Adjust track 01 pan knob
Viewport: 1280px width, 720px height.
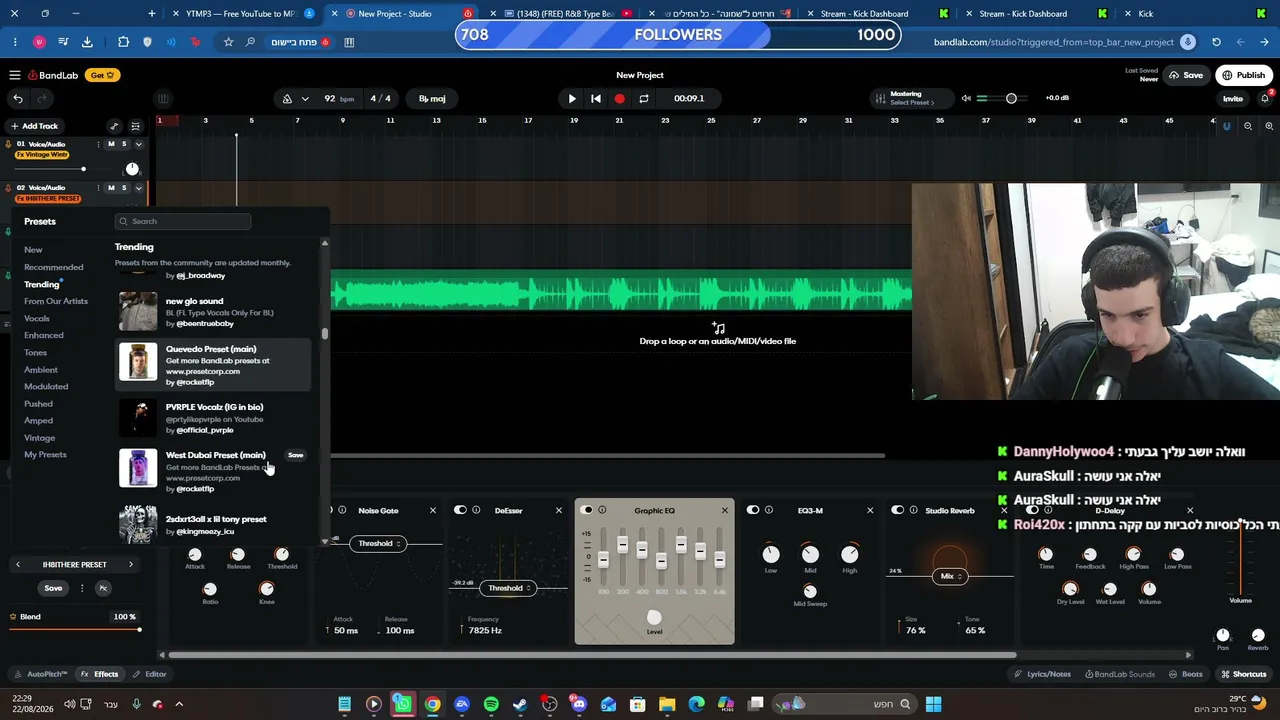pyautogui.click(x=132, y=169)
